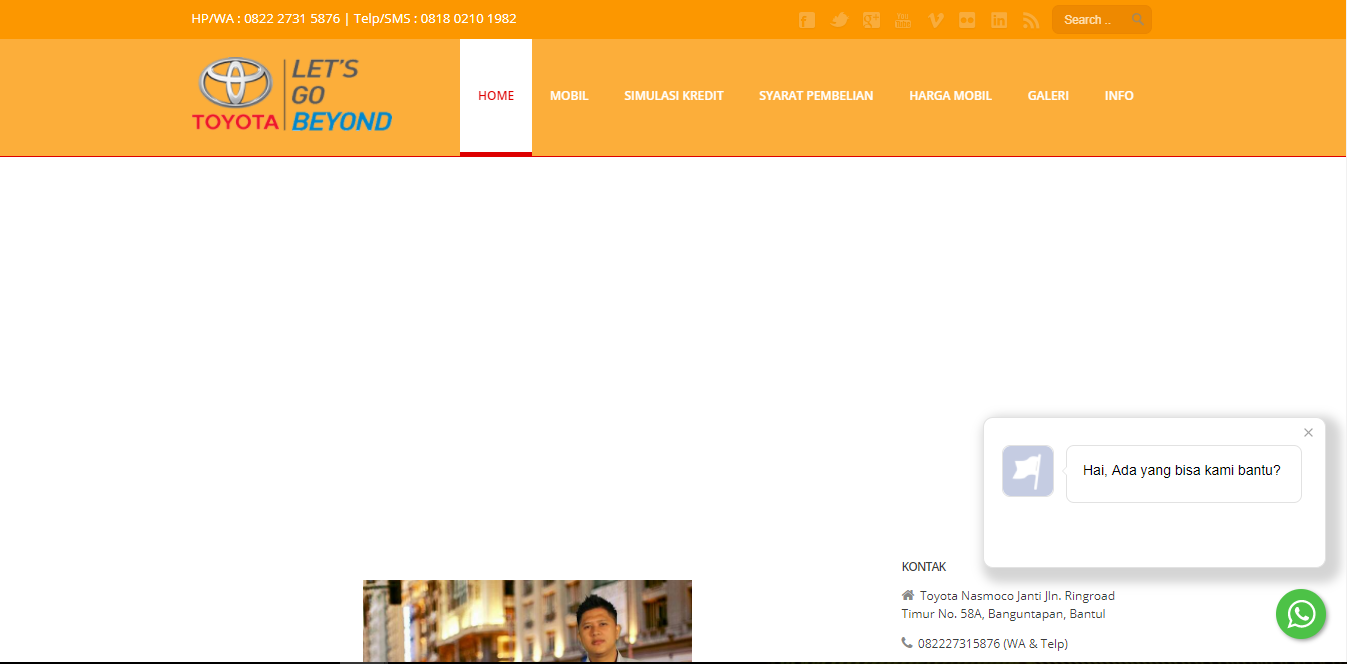Open the Google Plus icon
This screenshot has height=664, width=1347.
tap(872, 20)
